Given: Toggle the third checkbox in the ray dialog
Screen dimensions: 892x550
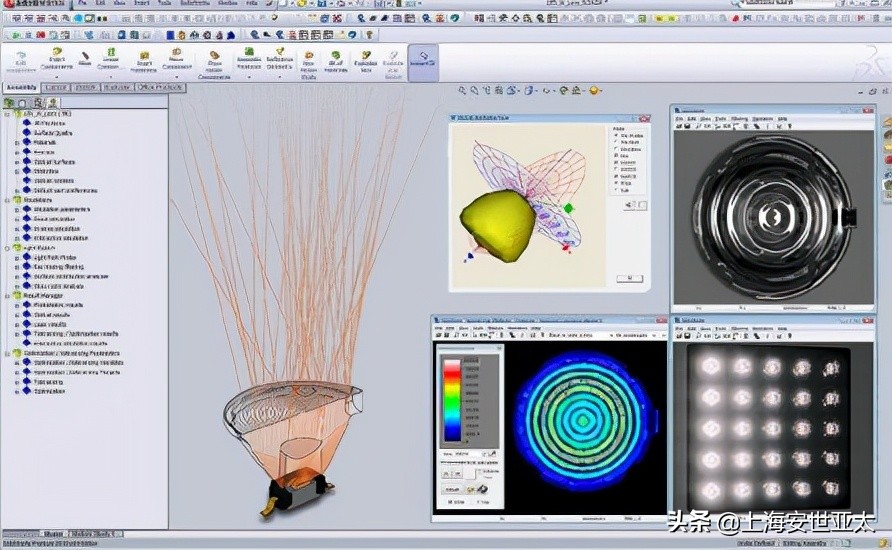Looking at the screenshot, I should pos(616,149).
